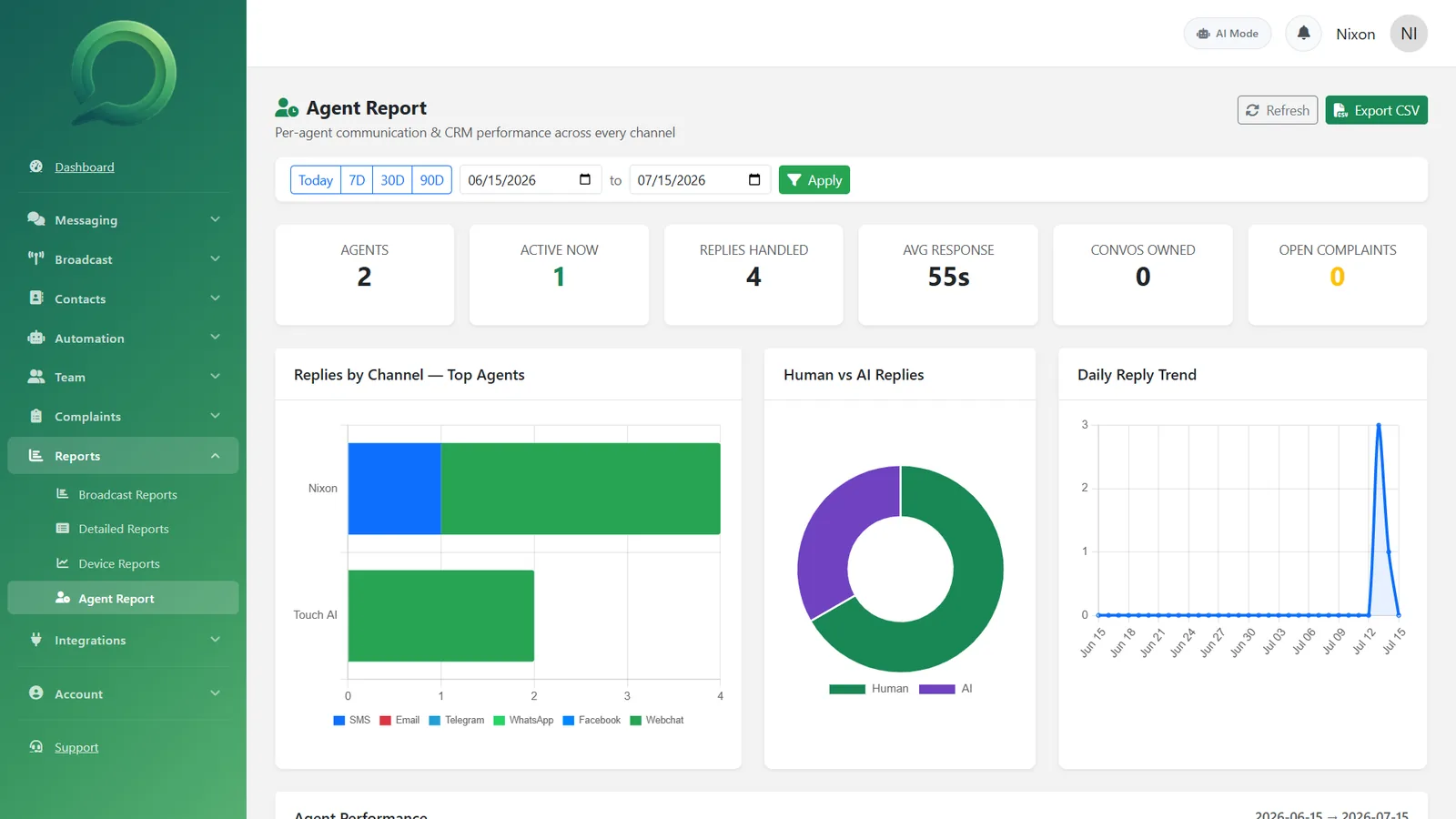1456x819 pixels.
Task: Click the Messaging chat bubbles icon
Action: pos(36,219)
